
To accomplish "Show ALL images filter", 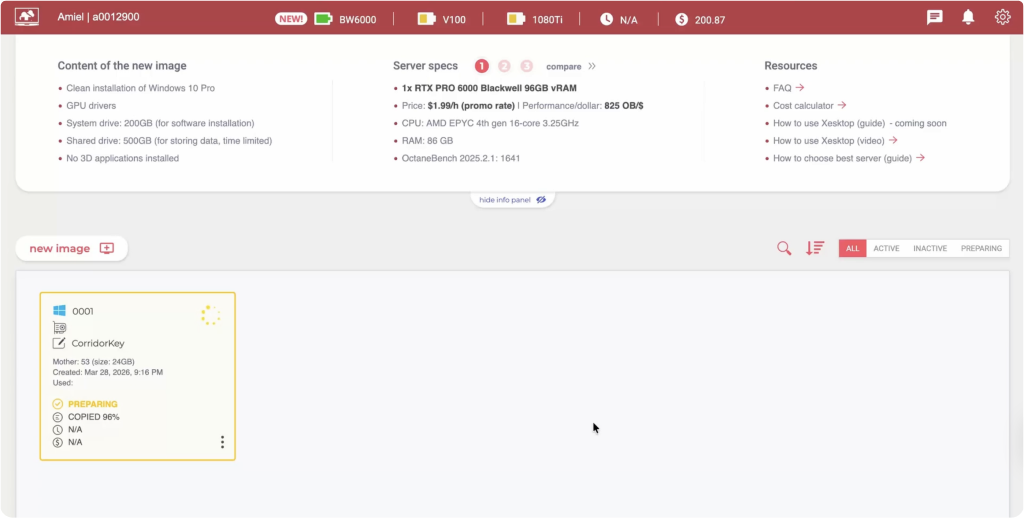I will tap(853, 248).
